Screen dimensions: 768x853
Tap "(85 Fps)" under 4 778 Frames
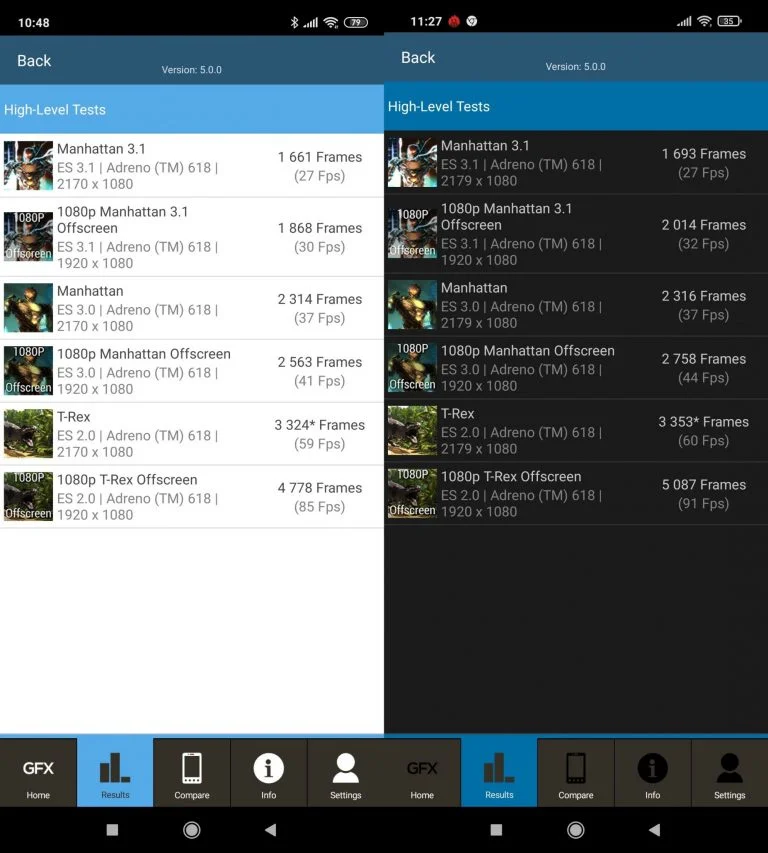[320, 506]
